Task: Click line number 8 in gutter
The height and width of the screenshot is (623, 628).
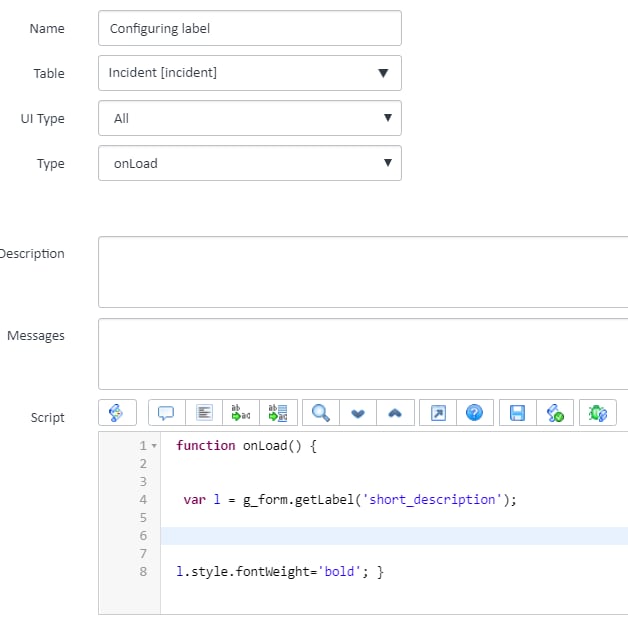Action: point(143,572)
